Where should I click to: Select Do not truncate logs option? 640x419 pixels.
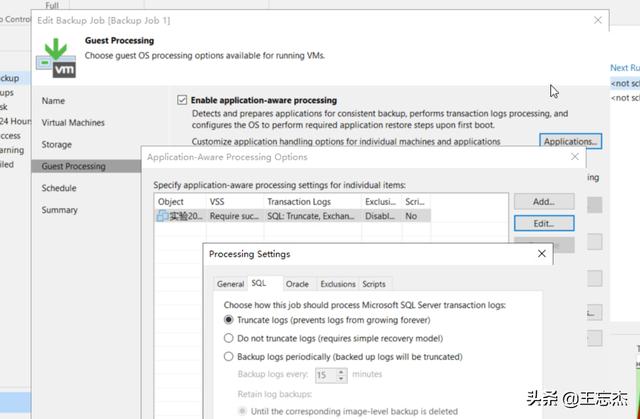(x=229, y=338)
